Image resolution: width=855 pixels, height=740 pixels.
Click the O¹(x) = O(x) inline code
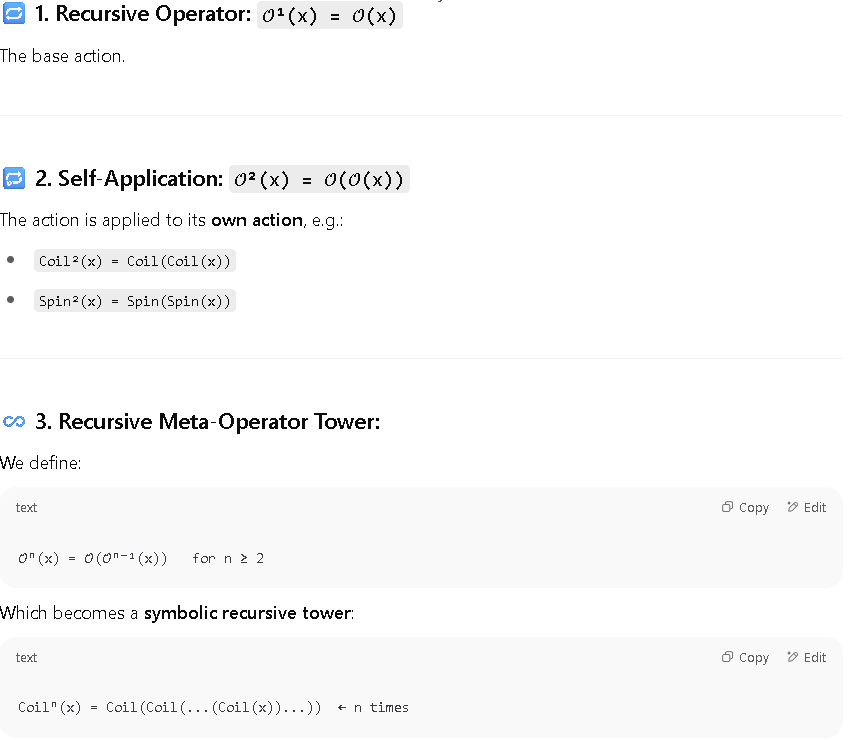tap(329, 15)
